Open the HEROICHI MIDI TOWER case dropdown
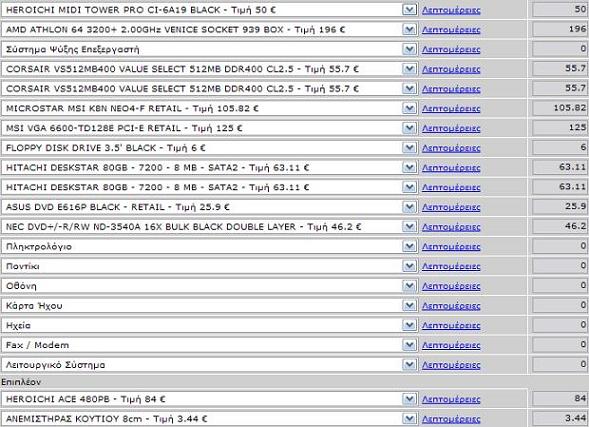The height and width of the screenshot is (427, 589). [x=409, y=10]
